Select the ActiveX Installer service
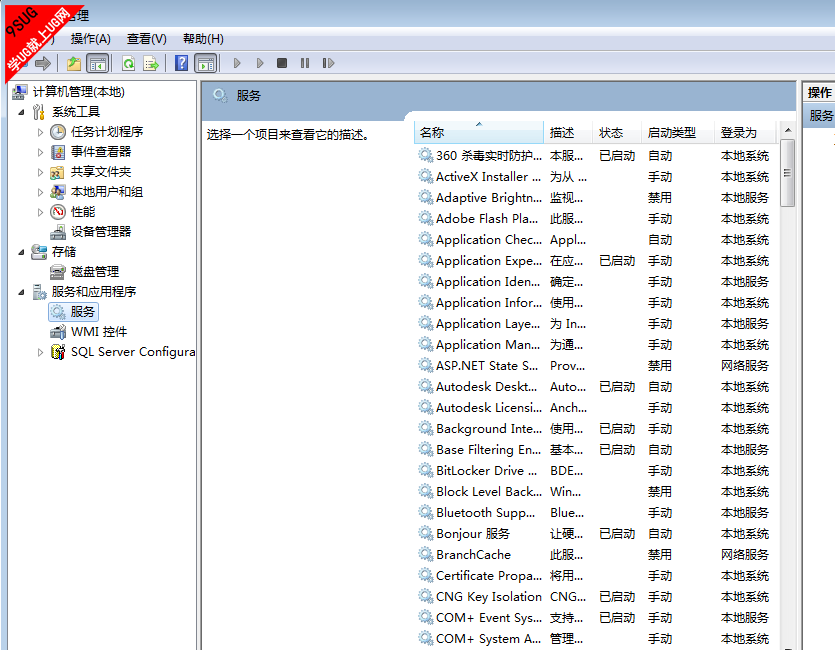Image resolution: width=835 pixels, height=650 pixels. [596, 177]
